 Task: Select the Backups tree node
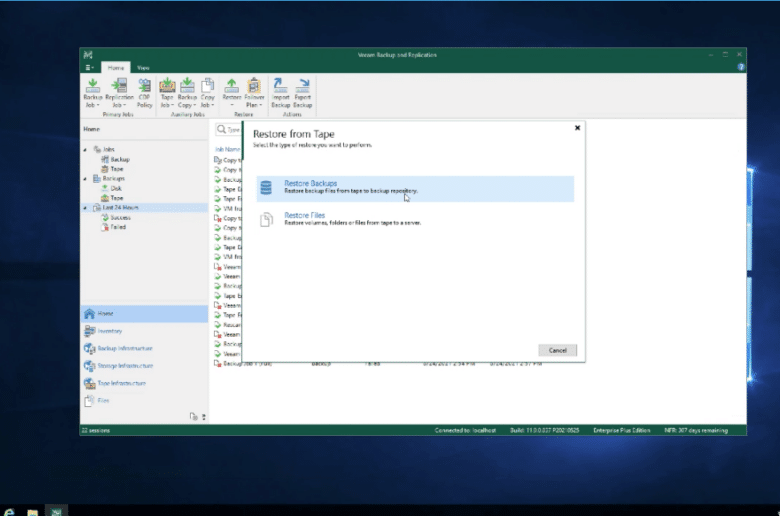click(109, 178)
